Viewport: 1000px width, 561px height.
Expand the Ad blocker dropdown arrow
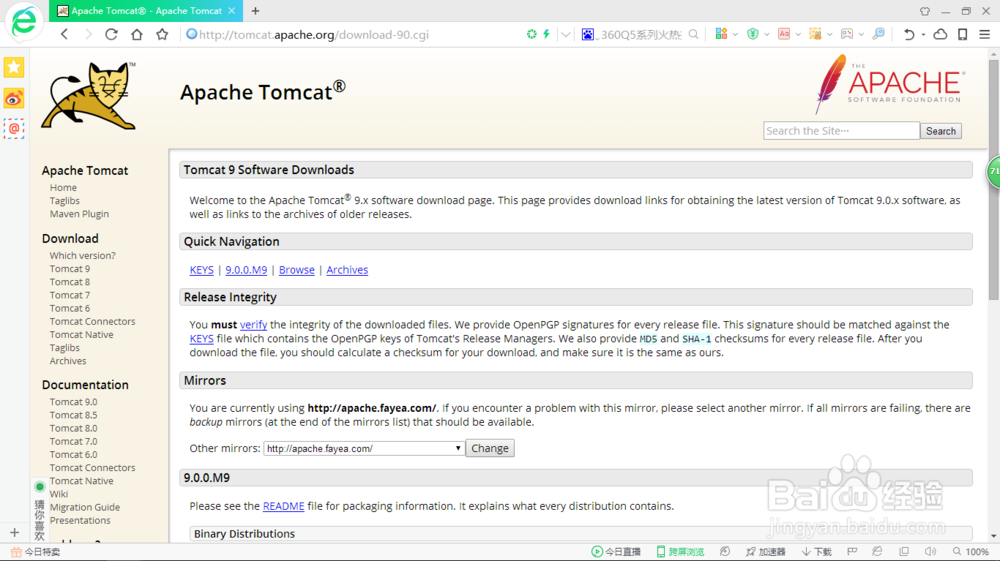pyautogui.click(x=798, y=35)
